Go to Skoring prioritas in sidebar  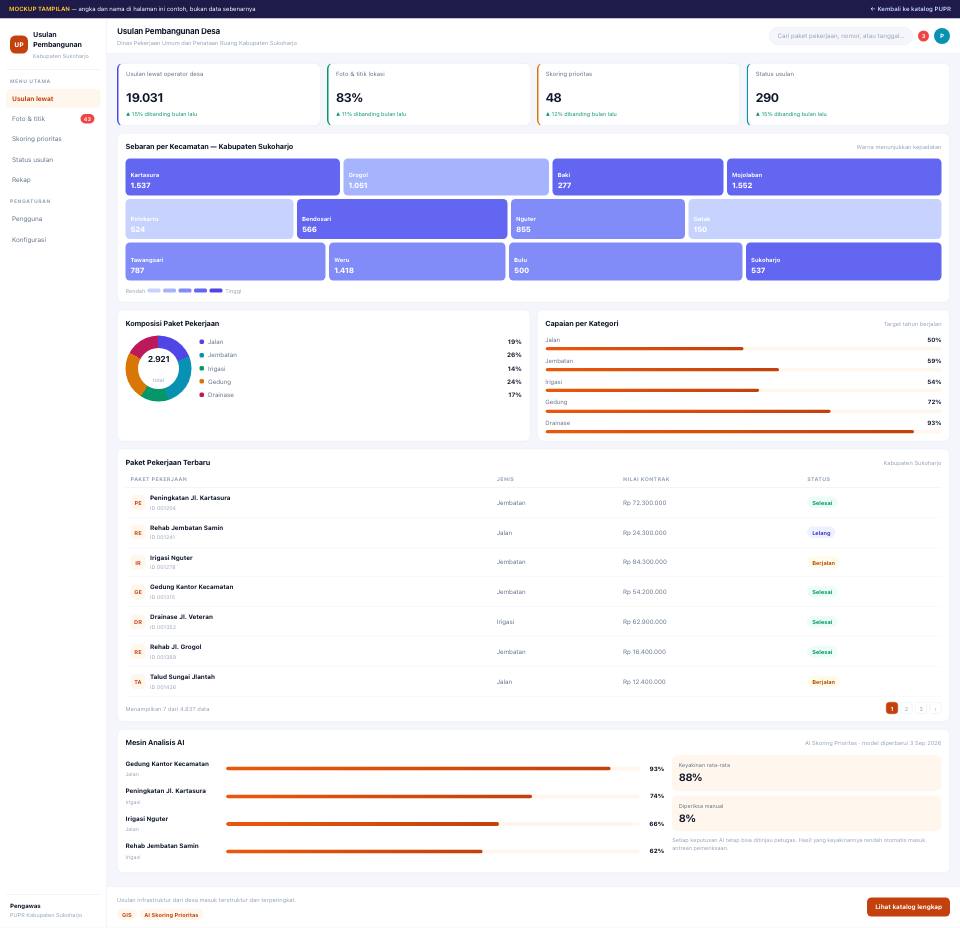(x=53, y=139)
